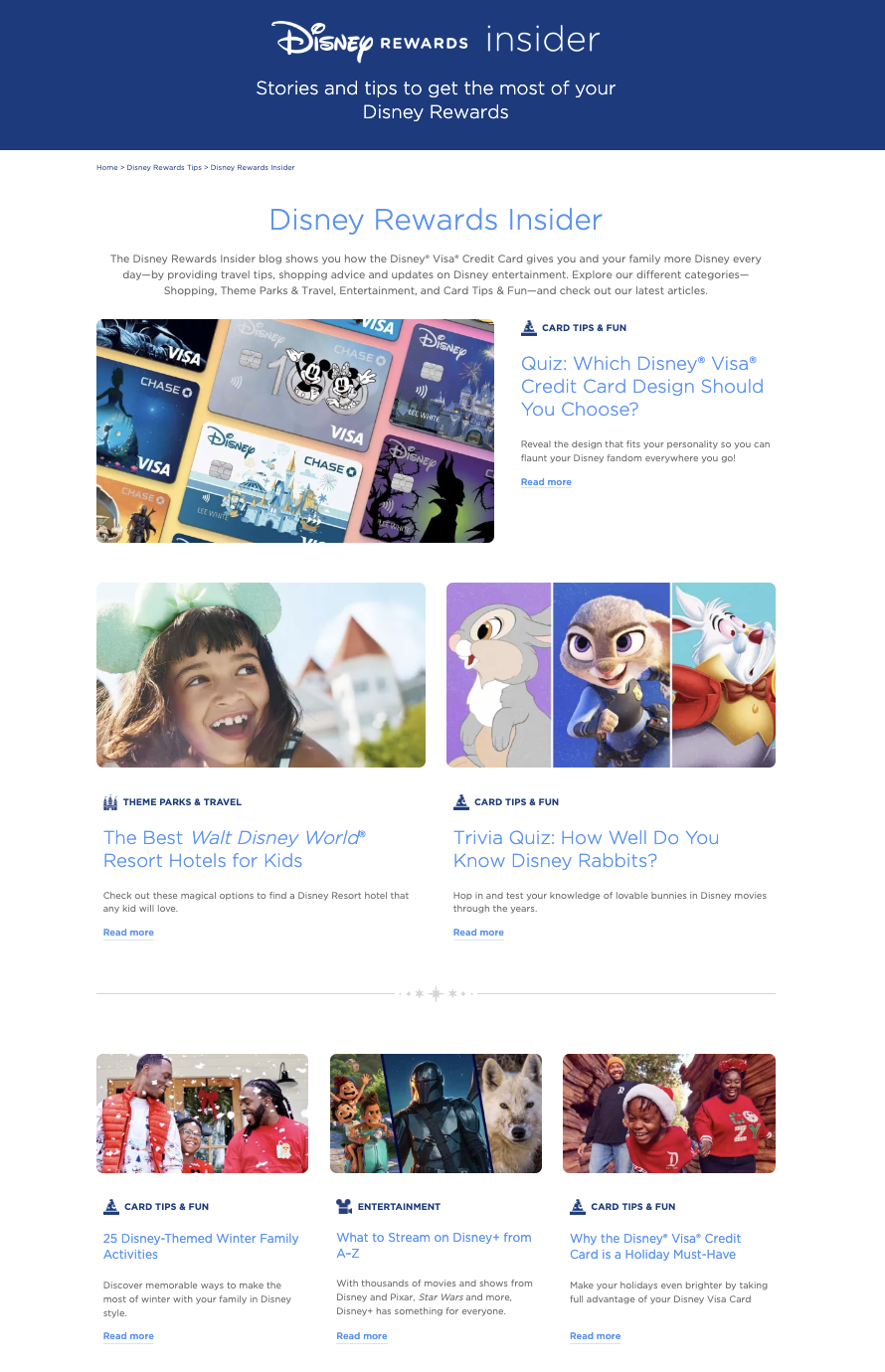
Task: Open What to Stream on Disney+ article
Action: tap(434, 1245)
